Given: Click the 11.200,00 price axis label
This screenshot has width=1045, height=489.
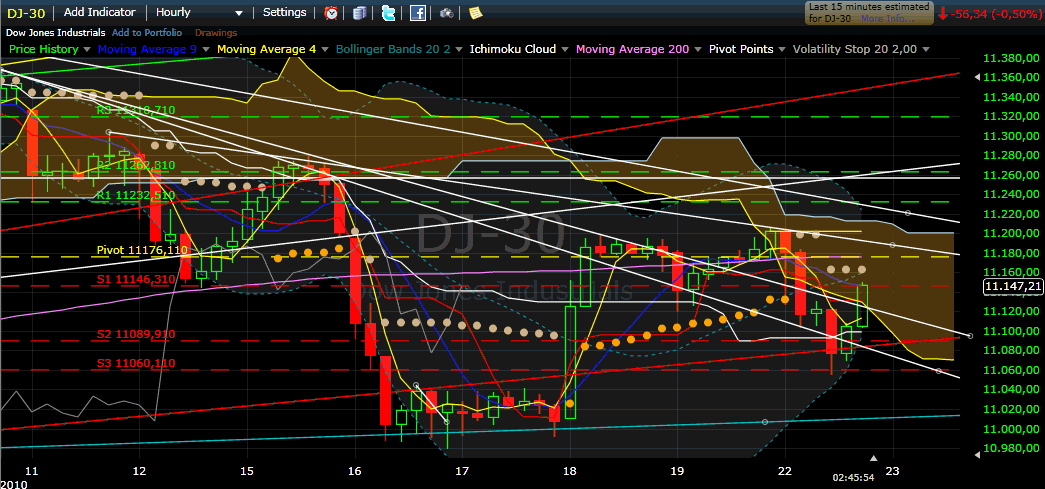Looking at the screenshot, I should coord(1012,234).
